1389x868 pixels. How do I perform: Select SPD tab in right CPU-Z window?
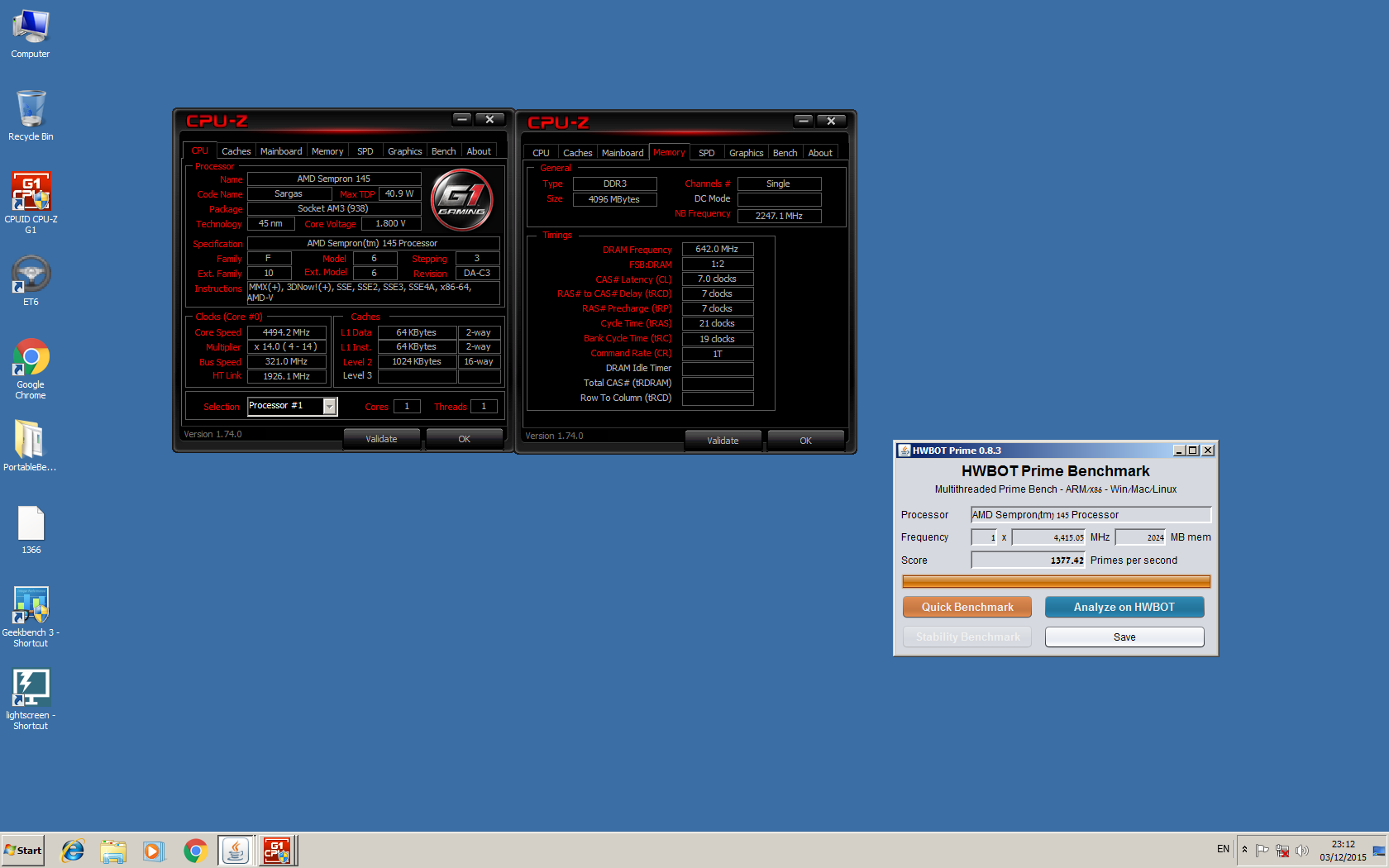(x=707, y=153)
